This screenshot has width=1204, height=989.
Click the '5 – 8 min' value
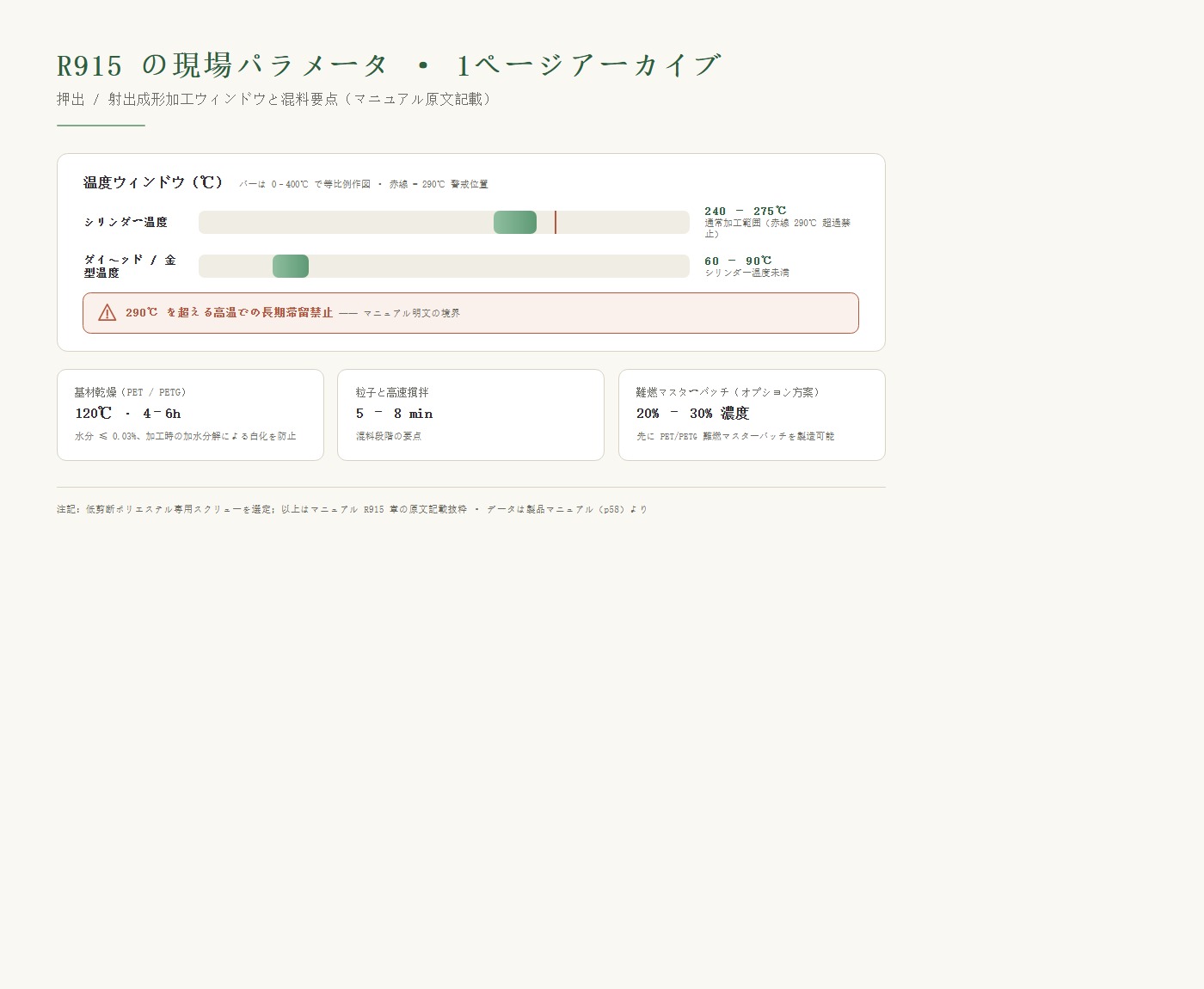394,414
